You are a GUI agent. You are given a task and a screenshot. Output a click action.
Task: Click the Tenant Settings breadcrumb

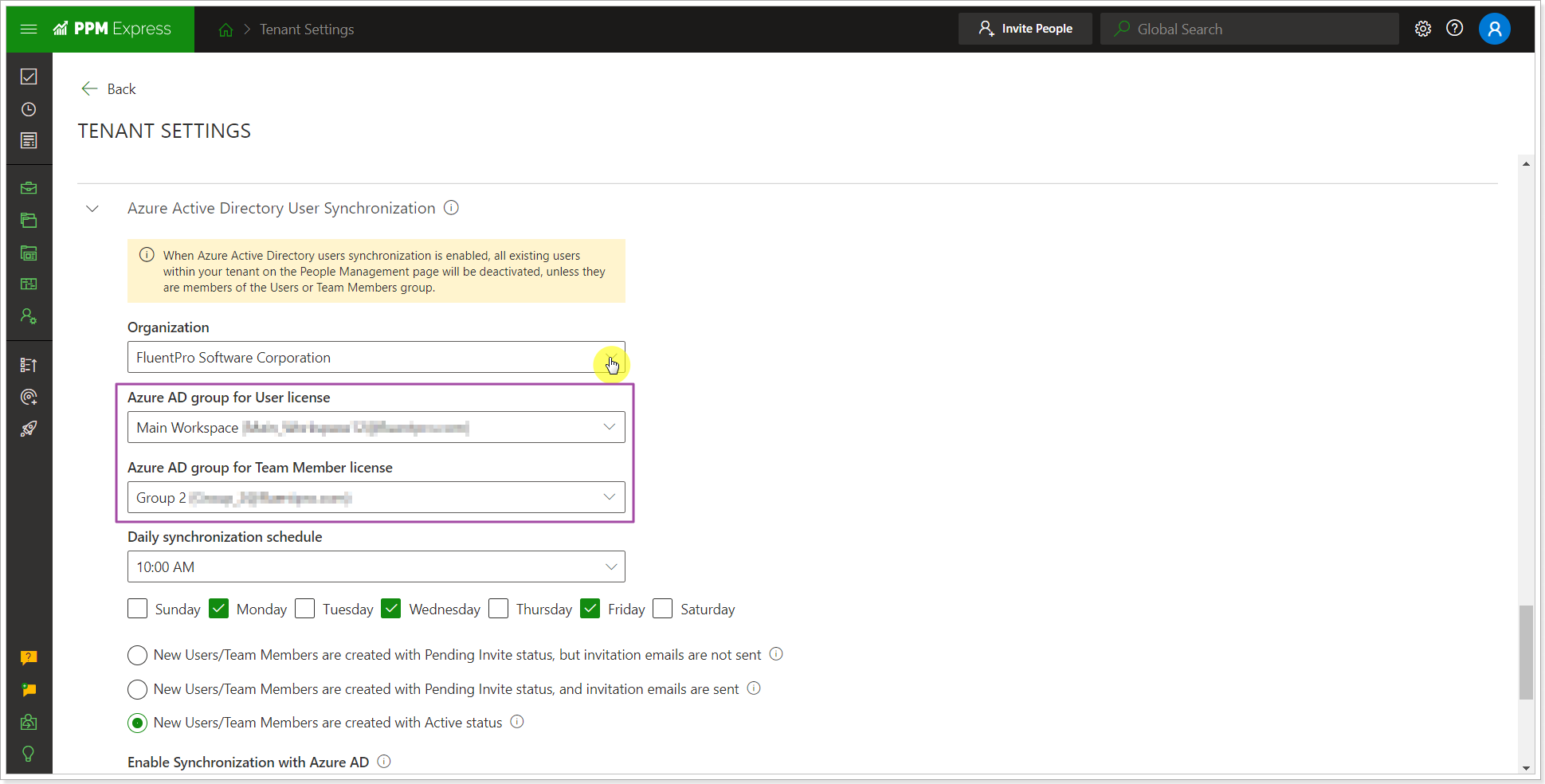click(x=307, y=29)
